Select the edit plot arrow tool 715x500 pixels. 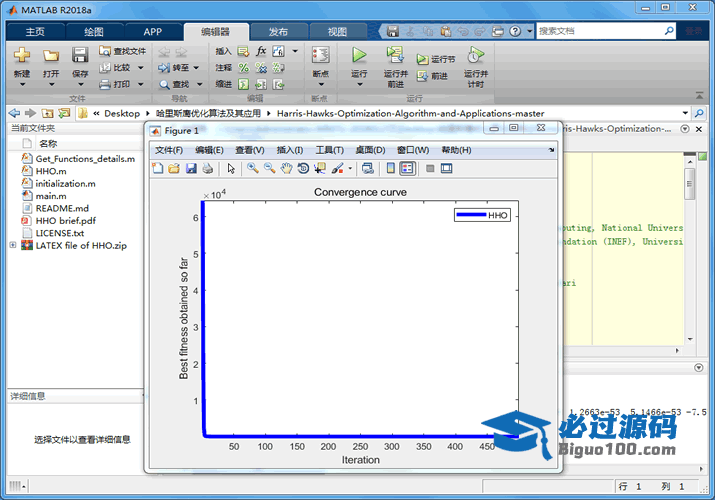pyautogui.click(x=231, y=168)
